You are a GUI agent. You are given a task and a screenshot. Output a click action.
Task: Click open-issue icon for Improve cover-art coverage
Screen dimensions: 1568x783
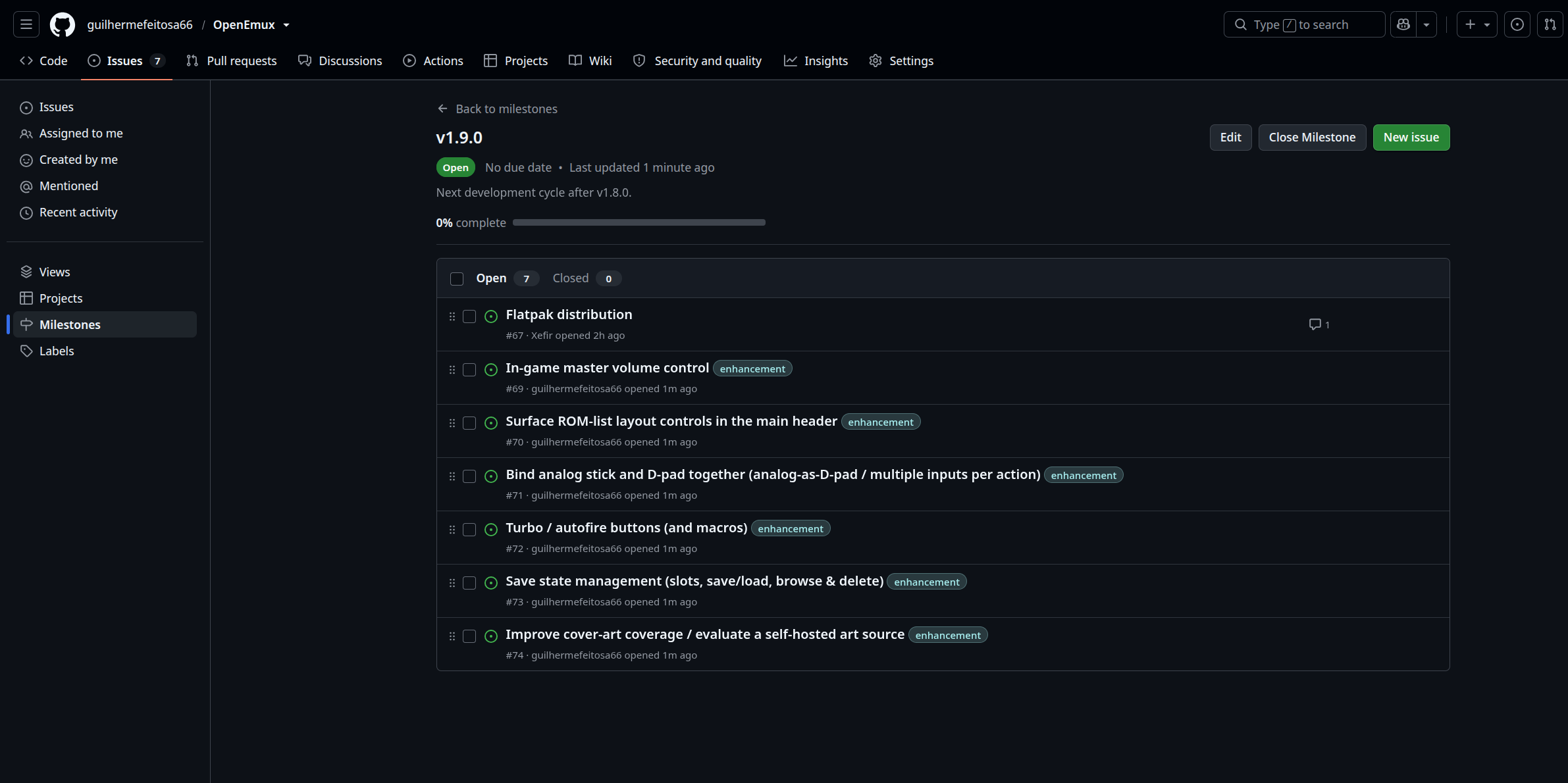coord(491,636)
